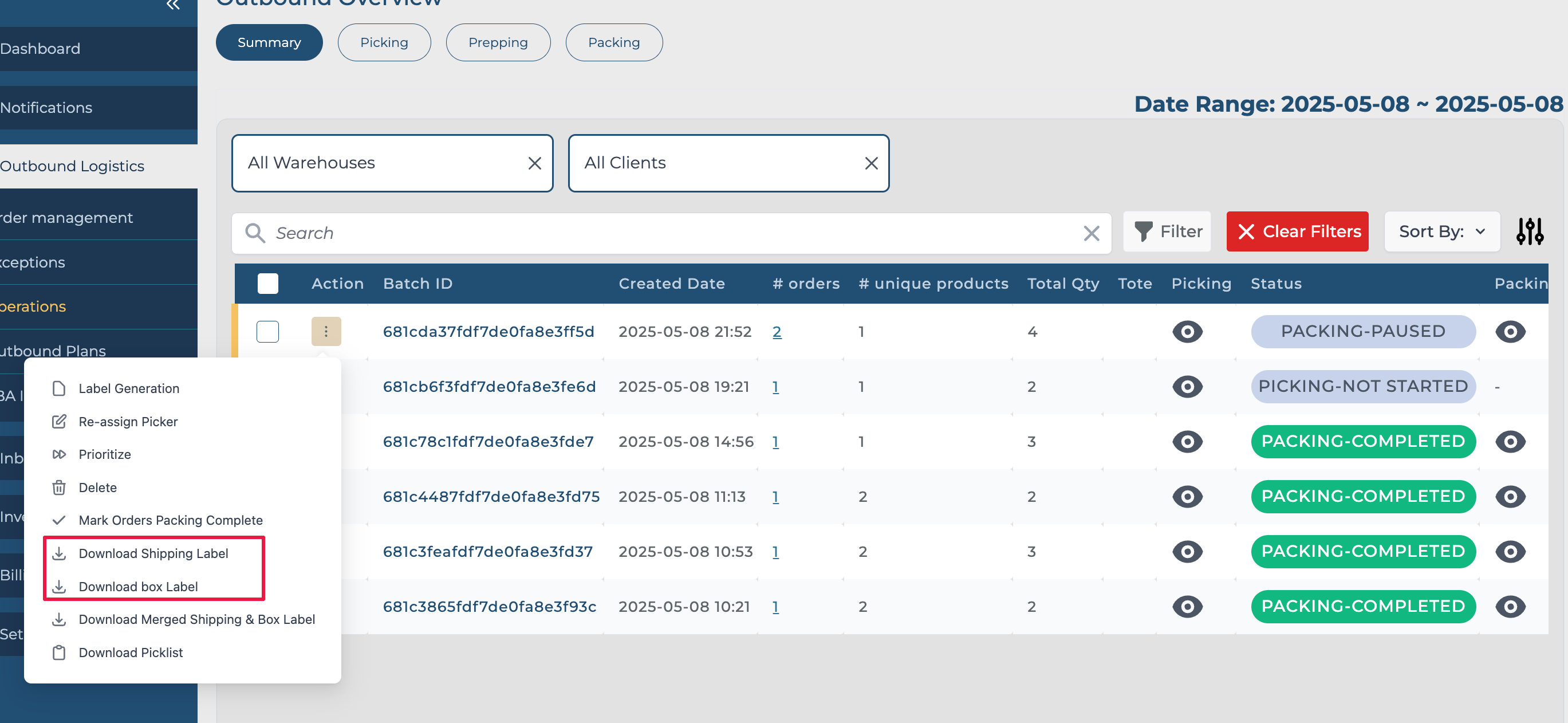Choose Download Shipping Label from menu

pos(153,553)
